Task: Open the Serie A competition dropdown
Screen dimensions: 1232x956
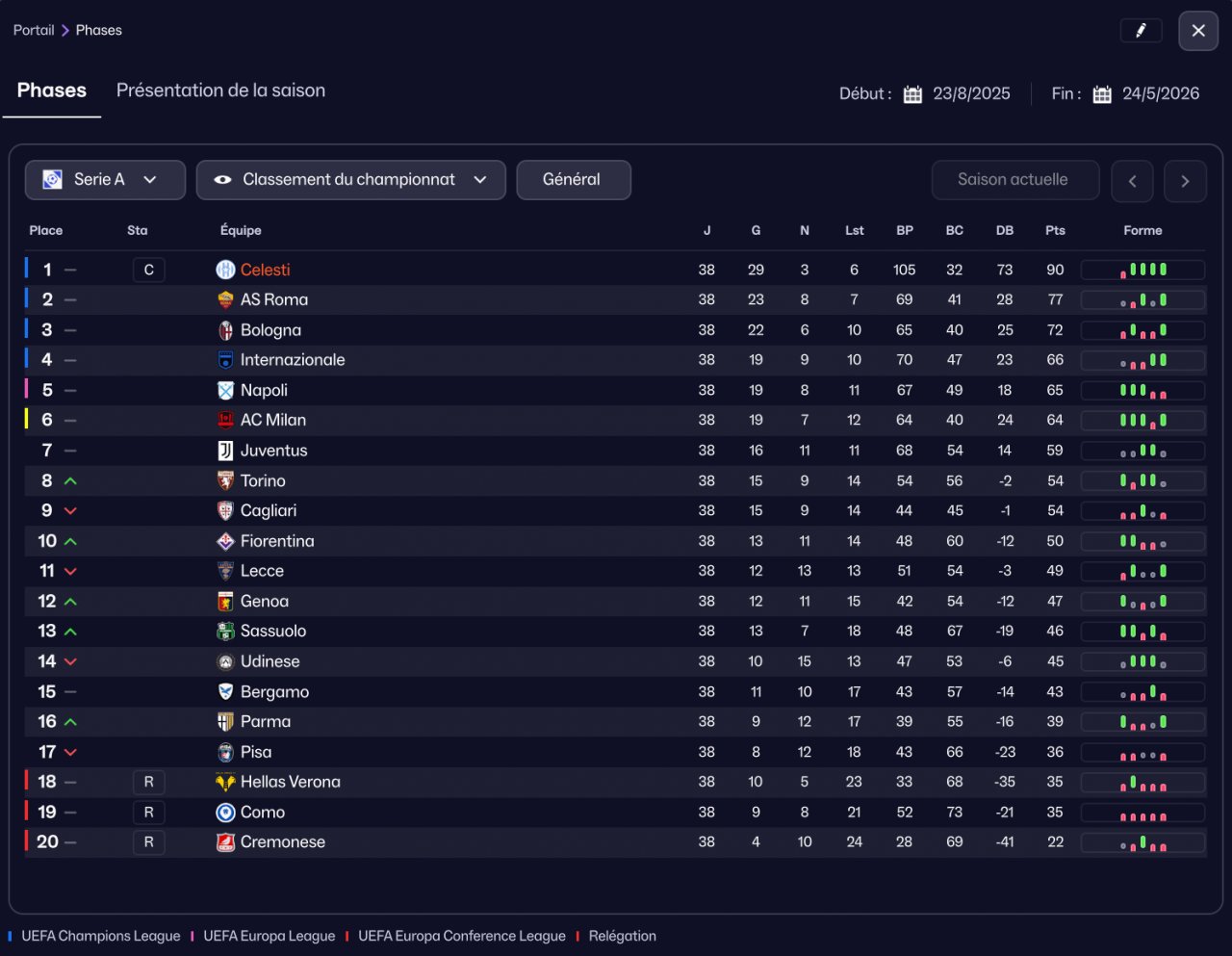Action: (x=105, y=180)
